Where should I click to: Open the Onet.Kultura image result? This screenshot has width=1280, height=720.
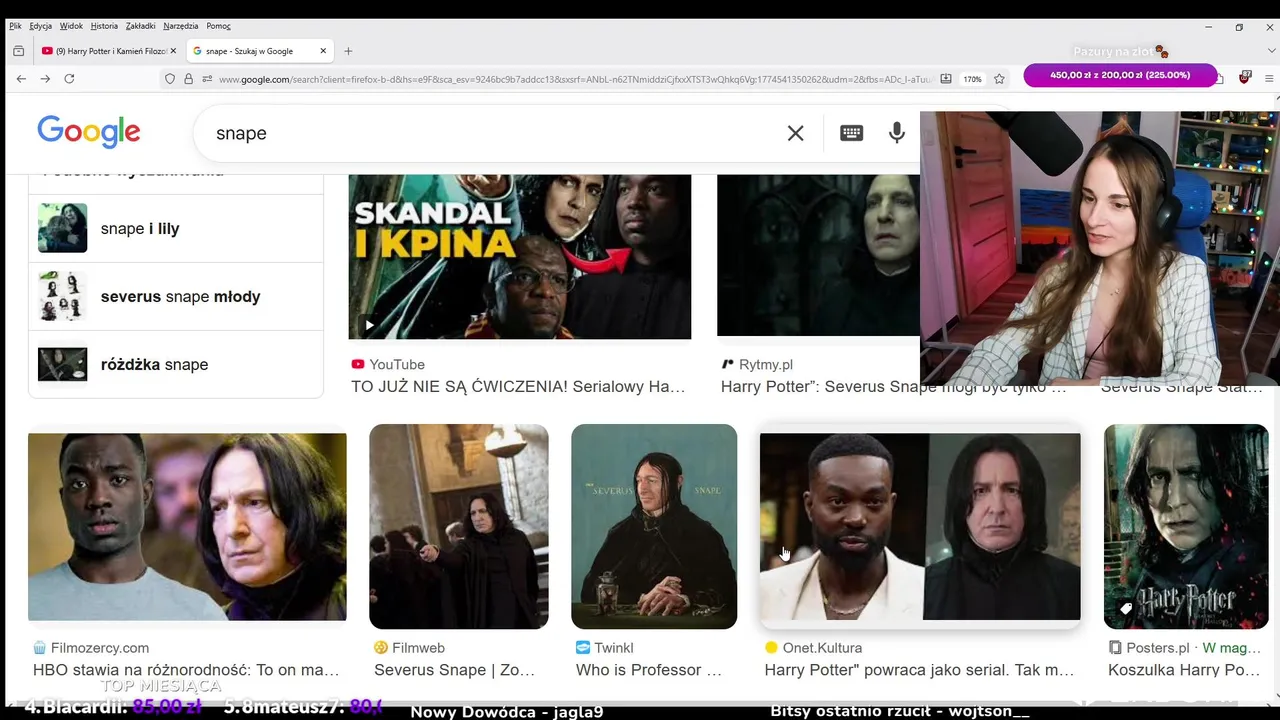[920, 527]
